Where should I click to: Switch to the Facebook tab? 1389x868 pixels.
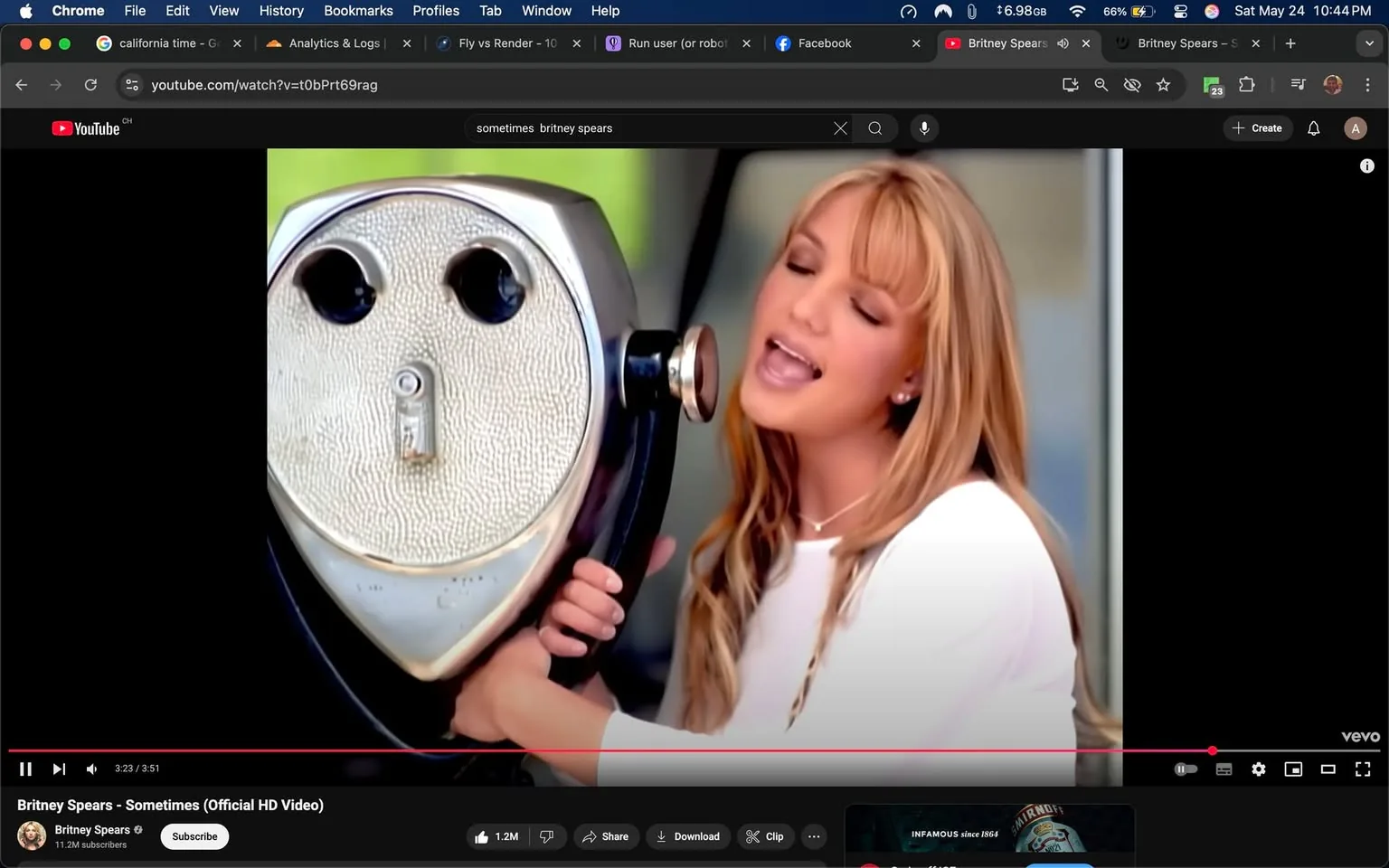point(826,42)
